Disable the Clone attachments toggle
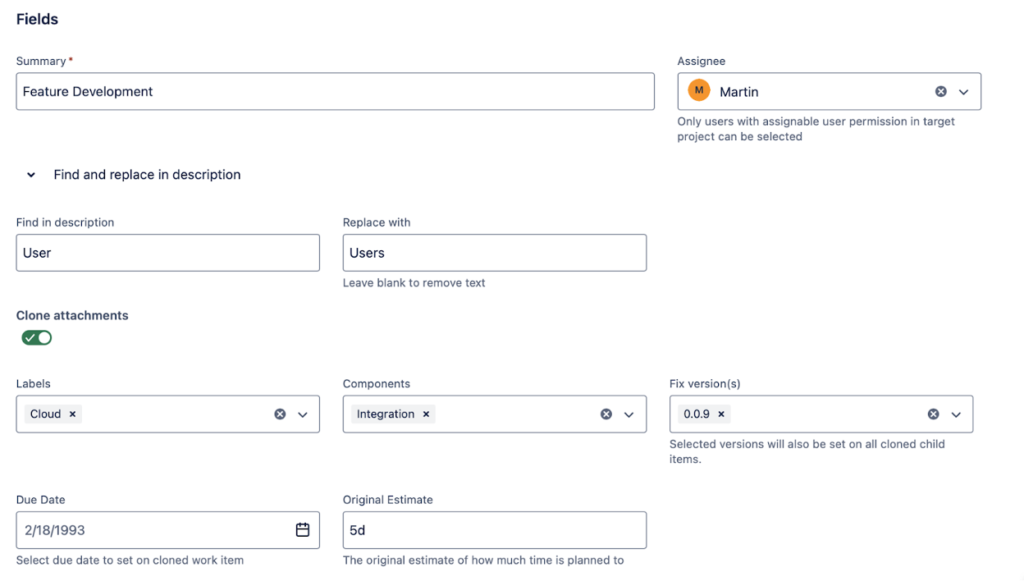Viewport: 1024px width, 581px height. [36, 337]
